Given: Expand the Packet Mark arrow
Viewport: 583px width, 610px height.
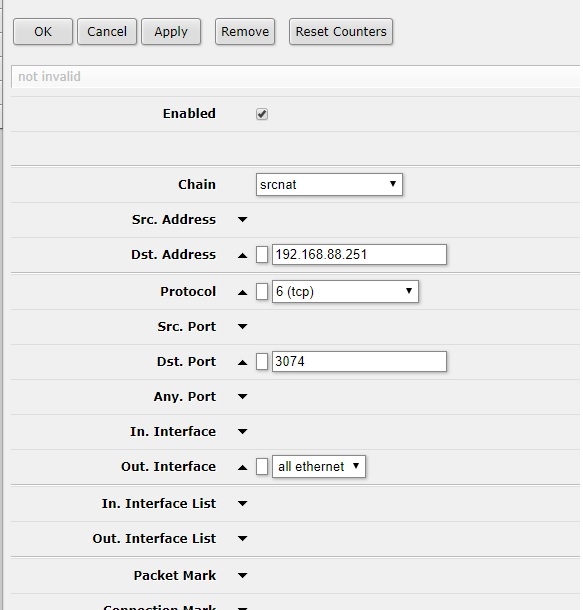Looking at the screenshot, I should pyautogui.click(x=242, y=575).
